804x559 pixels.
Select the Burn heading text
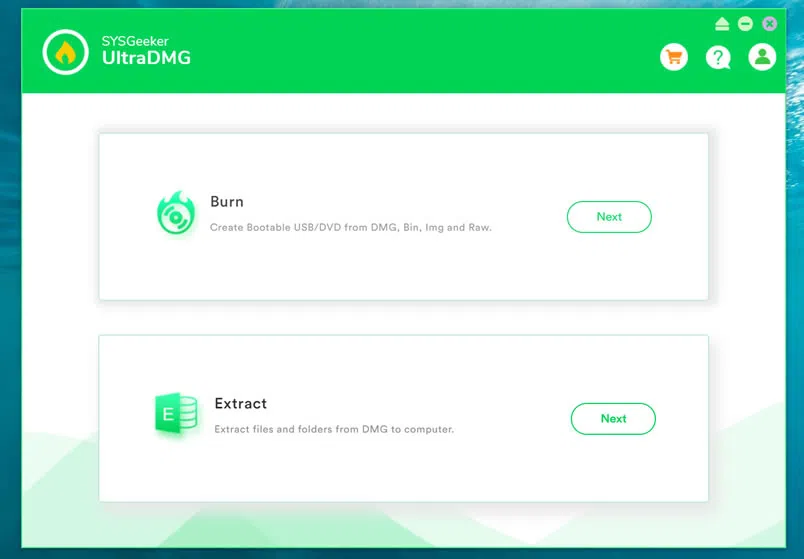click(227, 202)
